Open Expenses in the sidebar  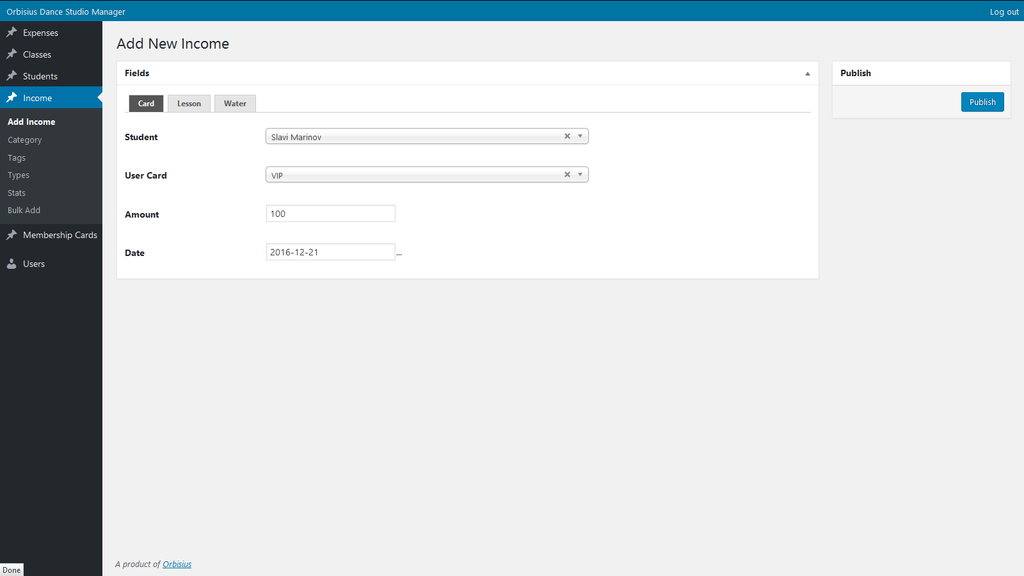click(51, 33)
